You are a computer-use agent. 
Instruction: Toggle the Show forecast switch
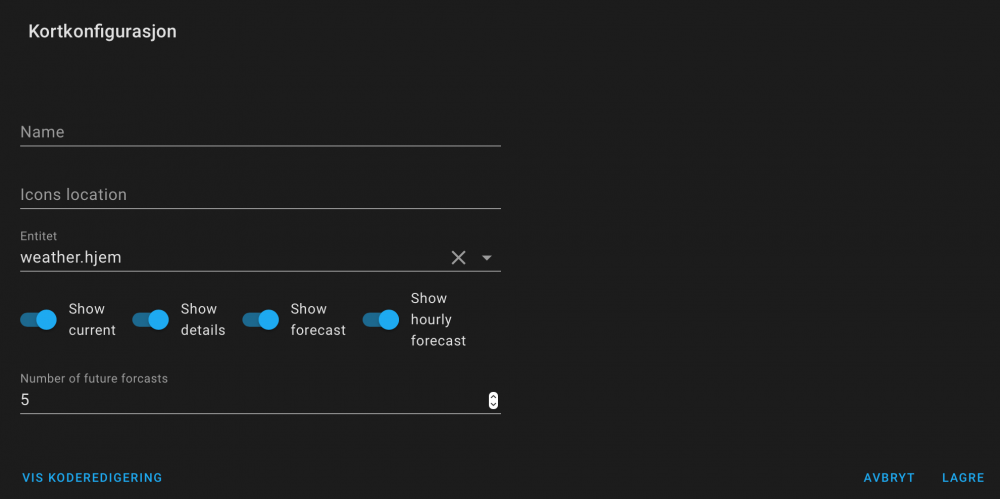point(261,320)
